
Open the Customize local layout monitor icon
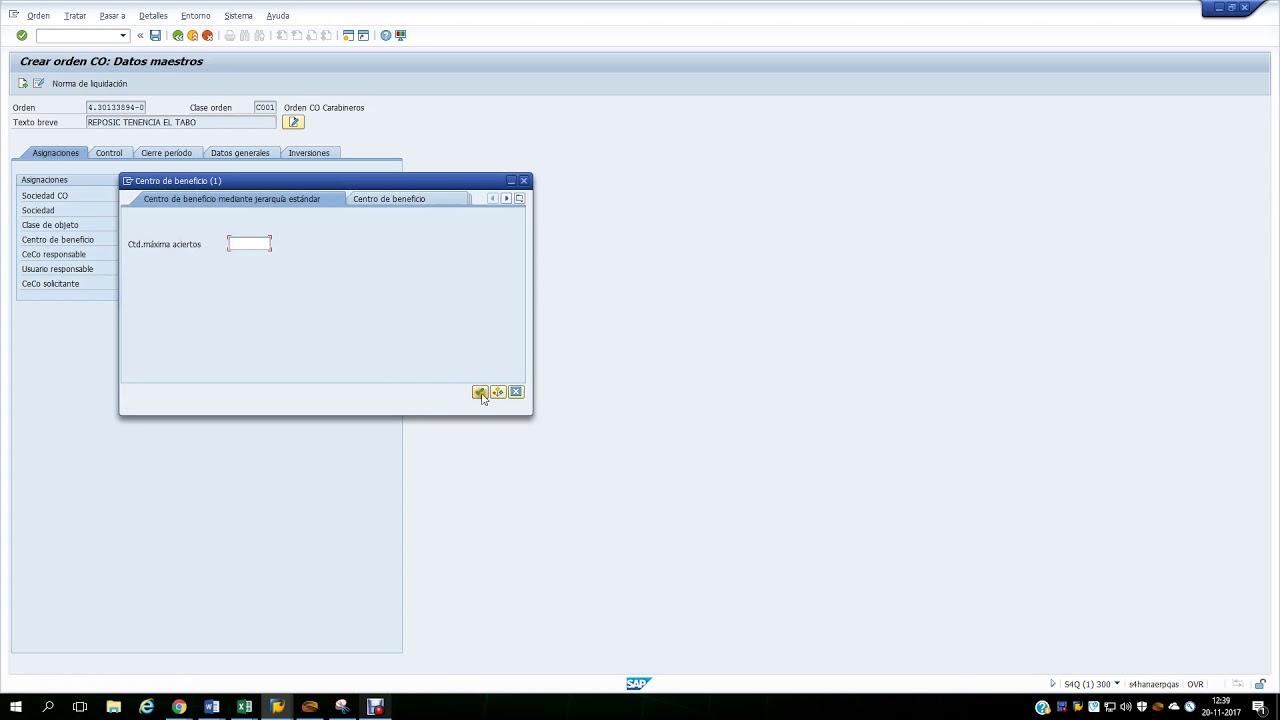(401, 36)
